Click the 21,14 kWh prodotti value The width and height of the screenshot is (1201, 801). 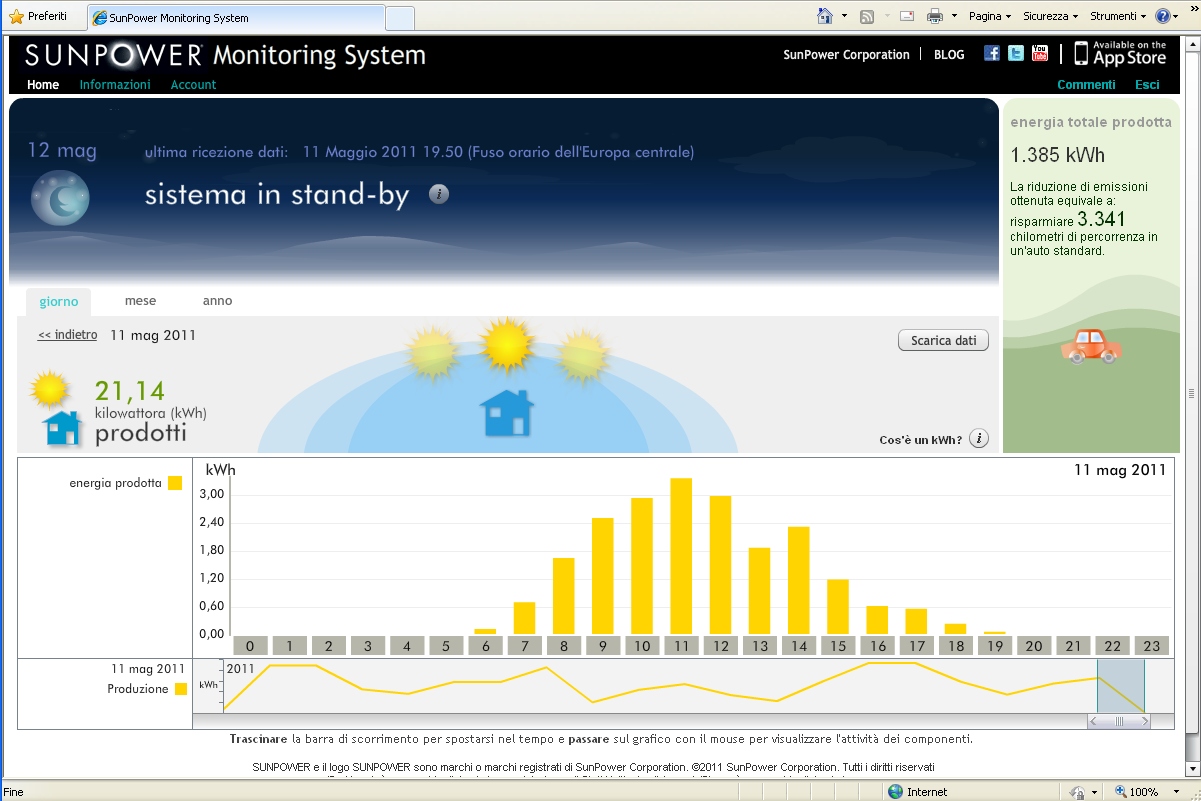click(x=130, y=391)
